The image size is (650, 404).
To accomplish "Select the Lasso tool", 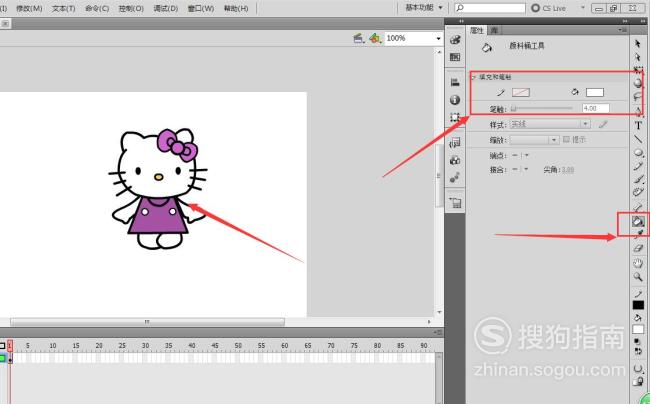I will tap(638, 97).
